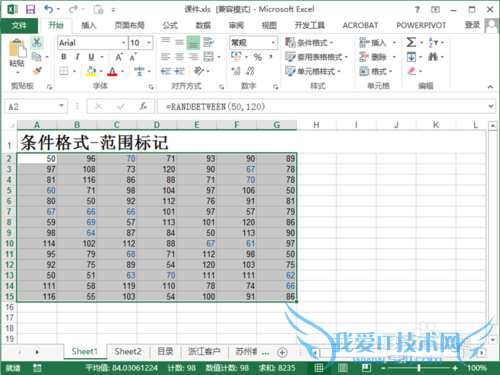The height and width of the screenshot is (375, 500).
Task: Select the Sheet2 tab
Action: (128, 352)
